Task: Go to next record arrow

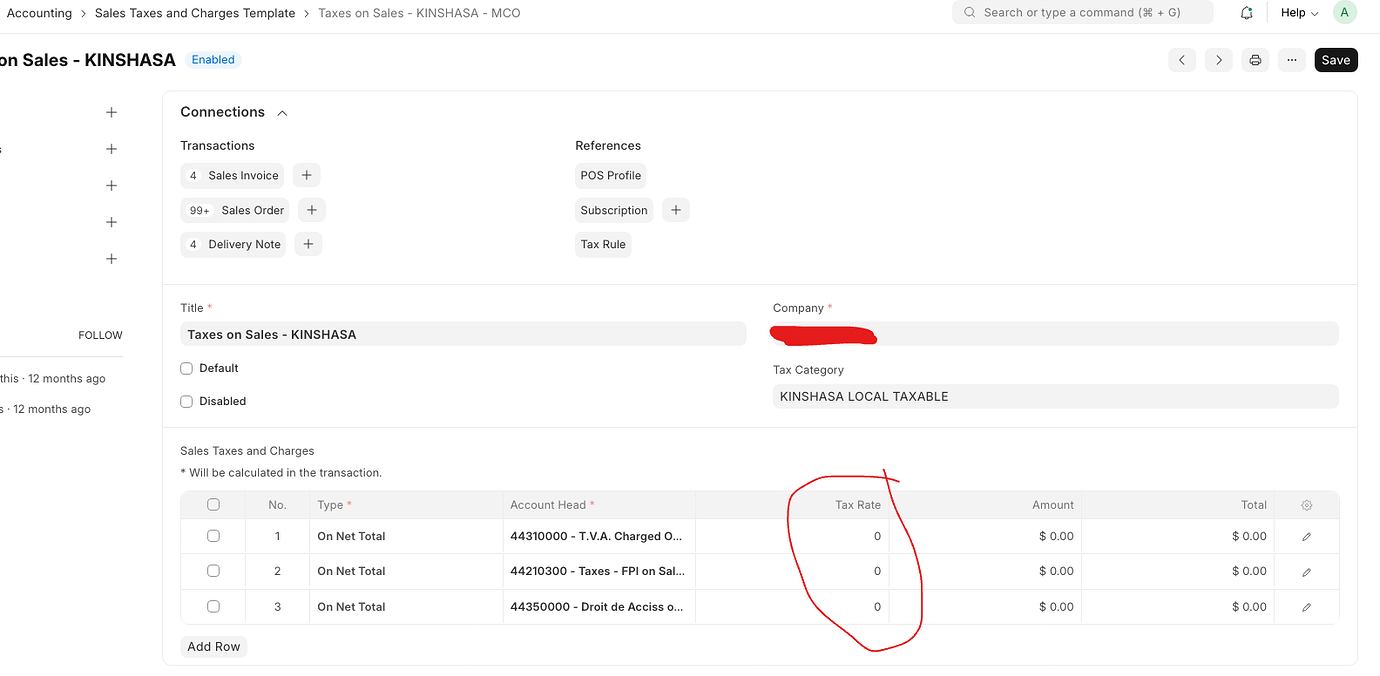Action: (x=1218, y=60)
